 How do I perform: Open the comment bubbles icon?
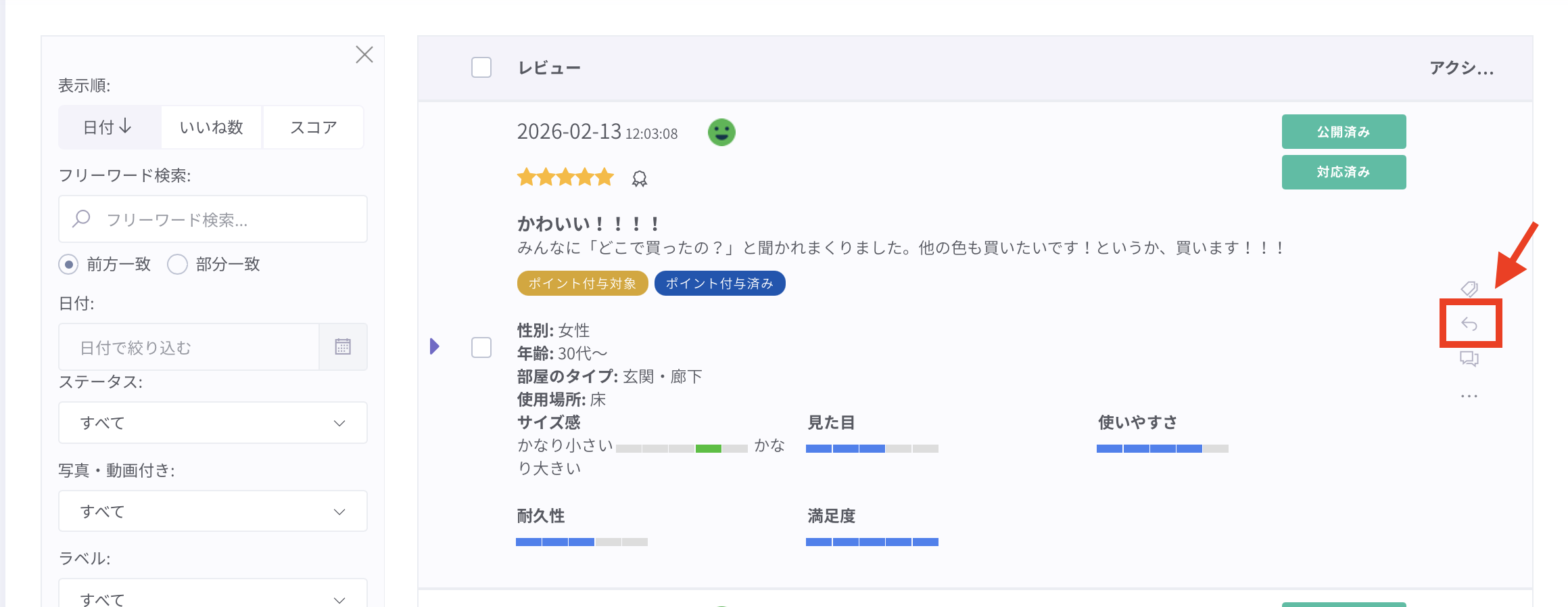[x=1469, y=359]
